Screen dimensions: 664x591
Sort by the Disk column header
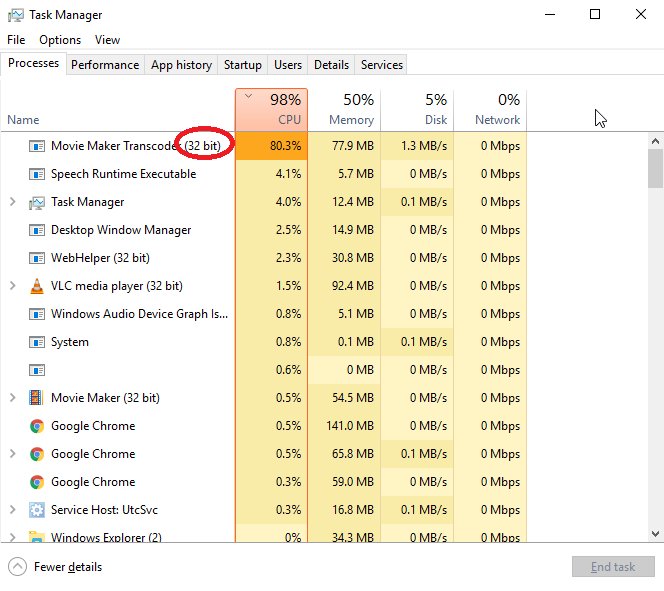tap(417, 110)
